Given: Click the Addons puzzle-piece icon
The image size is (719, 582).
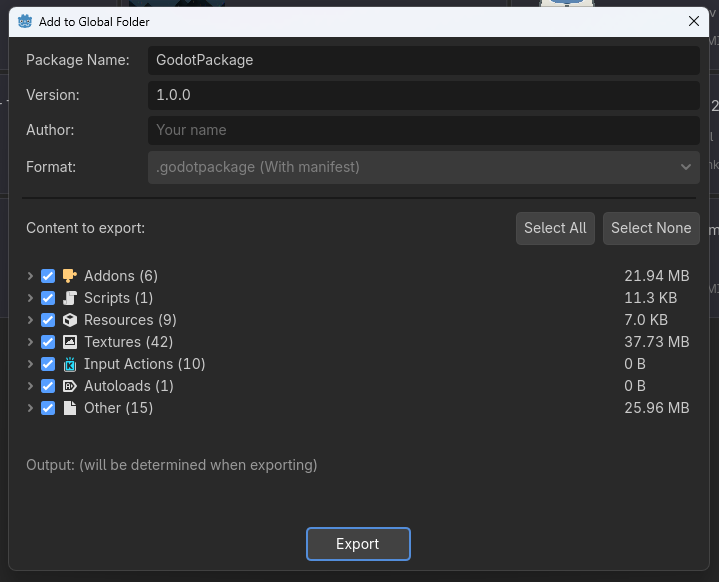Looking at the screenshot, I should tap(70, 276).
